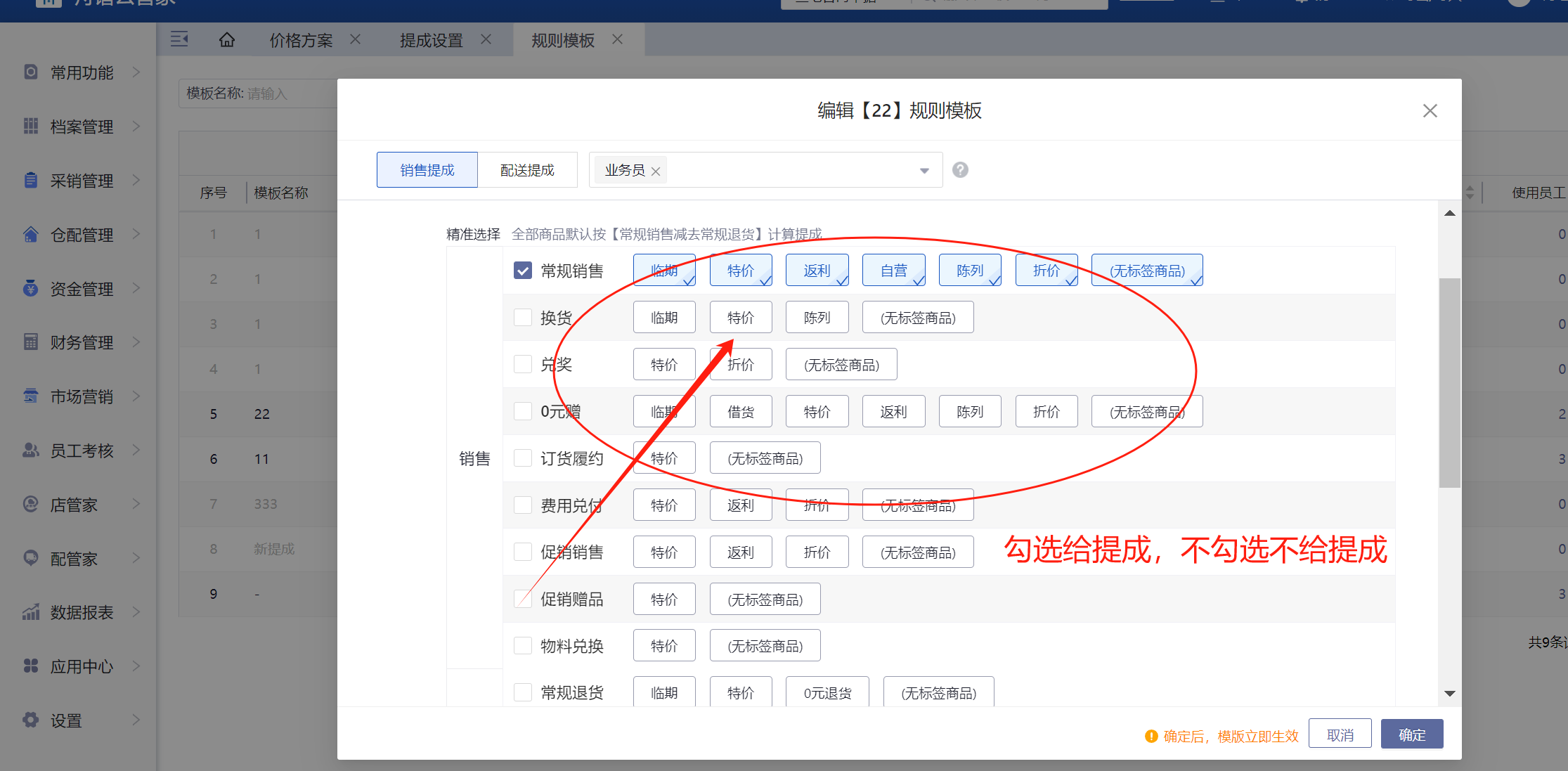
Task: Click the home icon in tab bar
Action: point(226,40)
